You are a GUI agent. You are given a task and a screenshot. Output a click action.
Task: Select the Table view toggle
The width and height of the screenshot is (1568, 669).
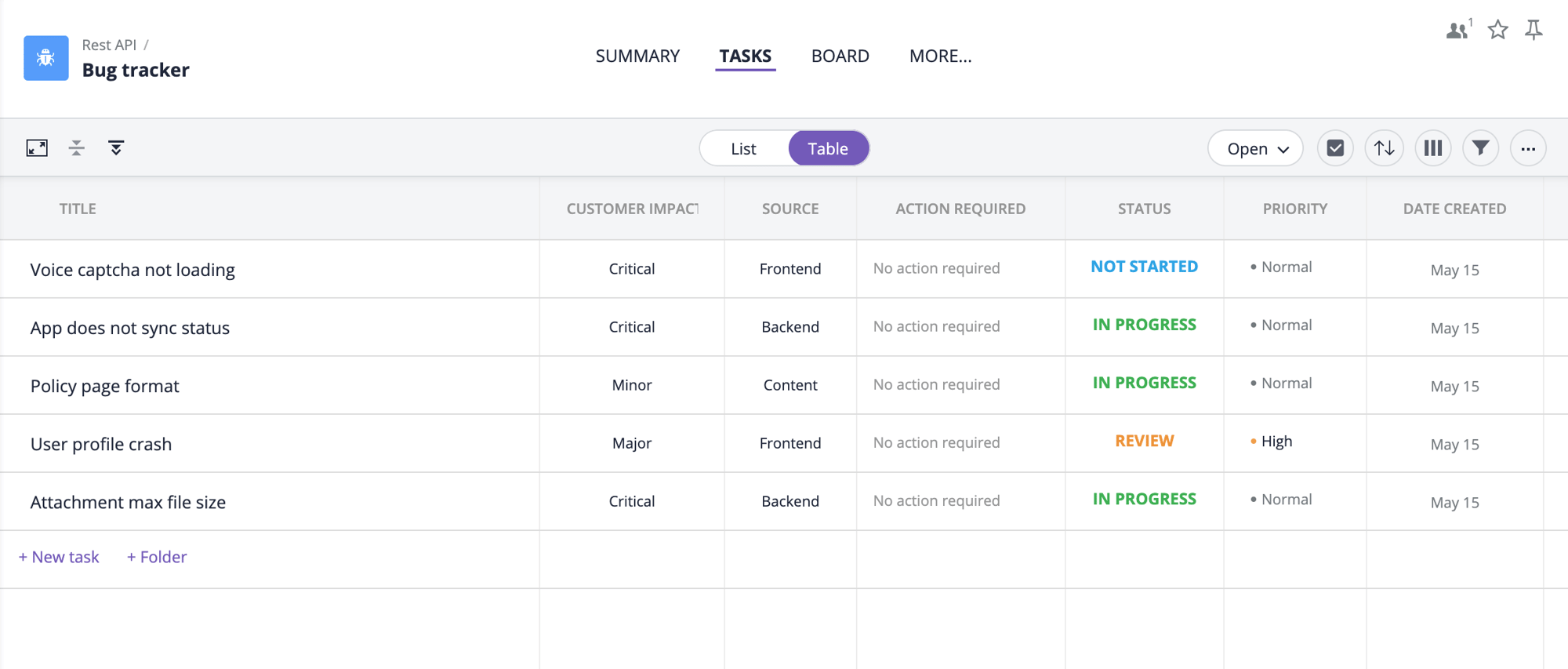point(828,148)
